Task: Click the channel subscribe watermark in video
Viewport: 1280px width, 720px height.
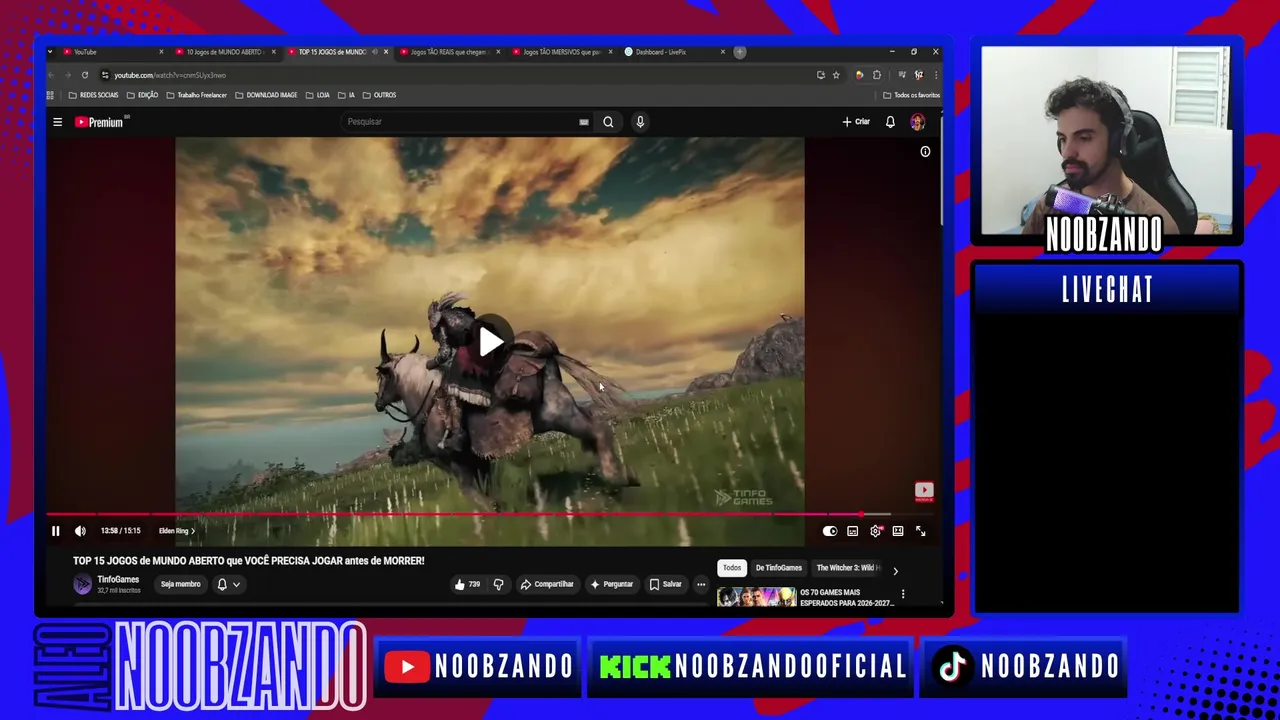Action: [x=924, y=491]
